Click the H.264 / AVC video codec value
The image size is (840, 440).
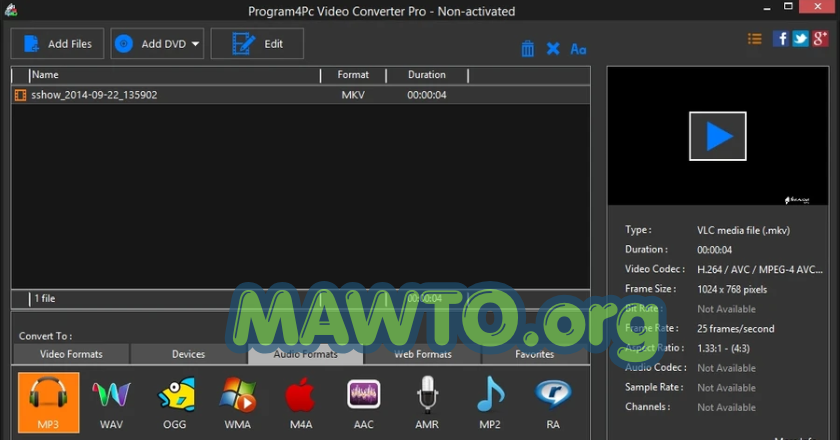click(x=760, y=270)
